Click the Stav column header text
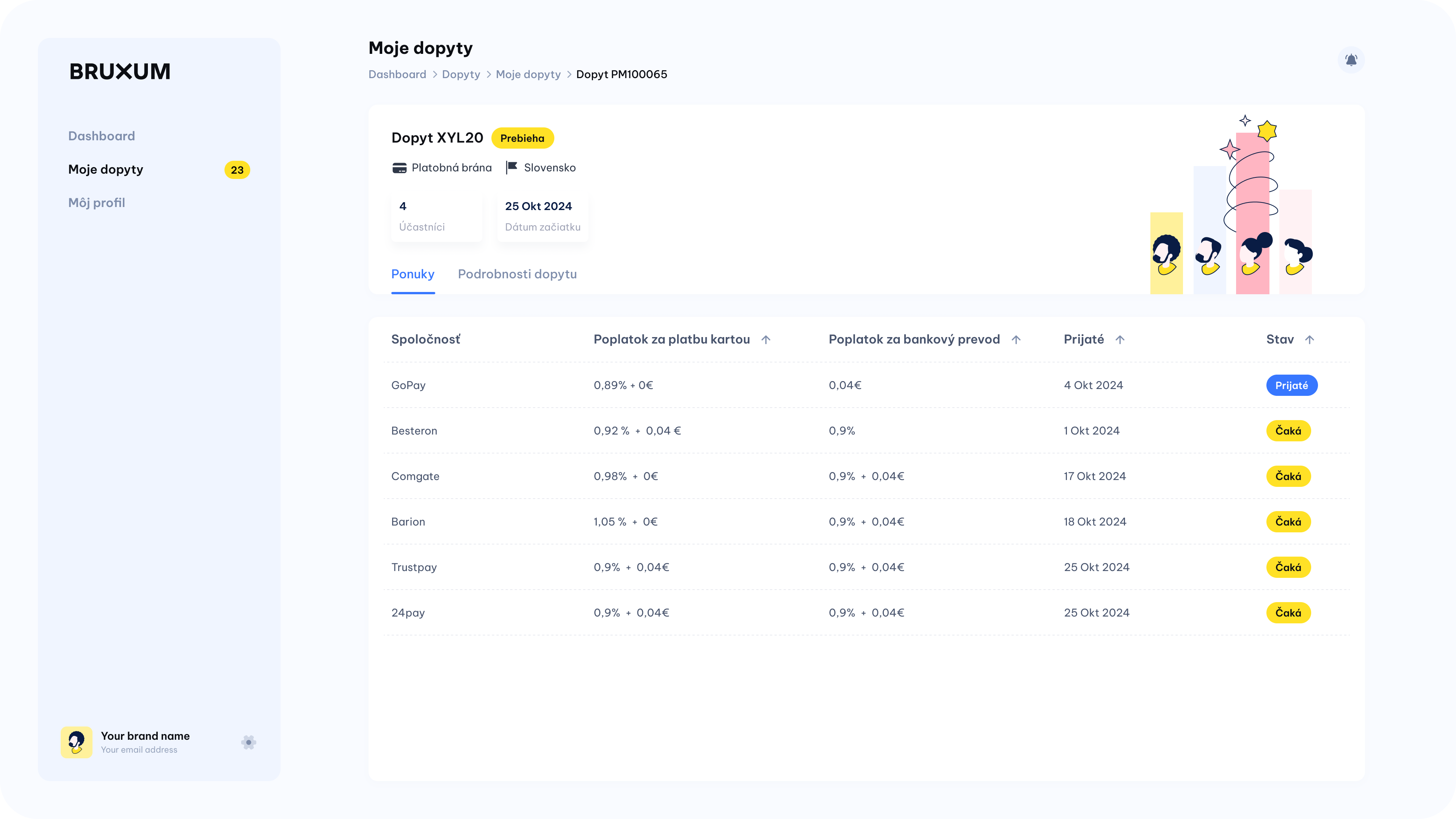This screenshot has width=1456, height=819. (x=1280, y=340)
